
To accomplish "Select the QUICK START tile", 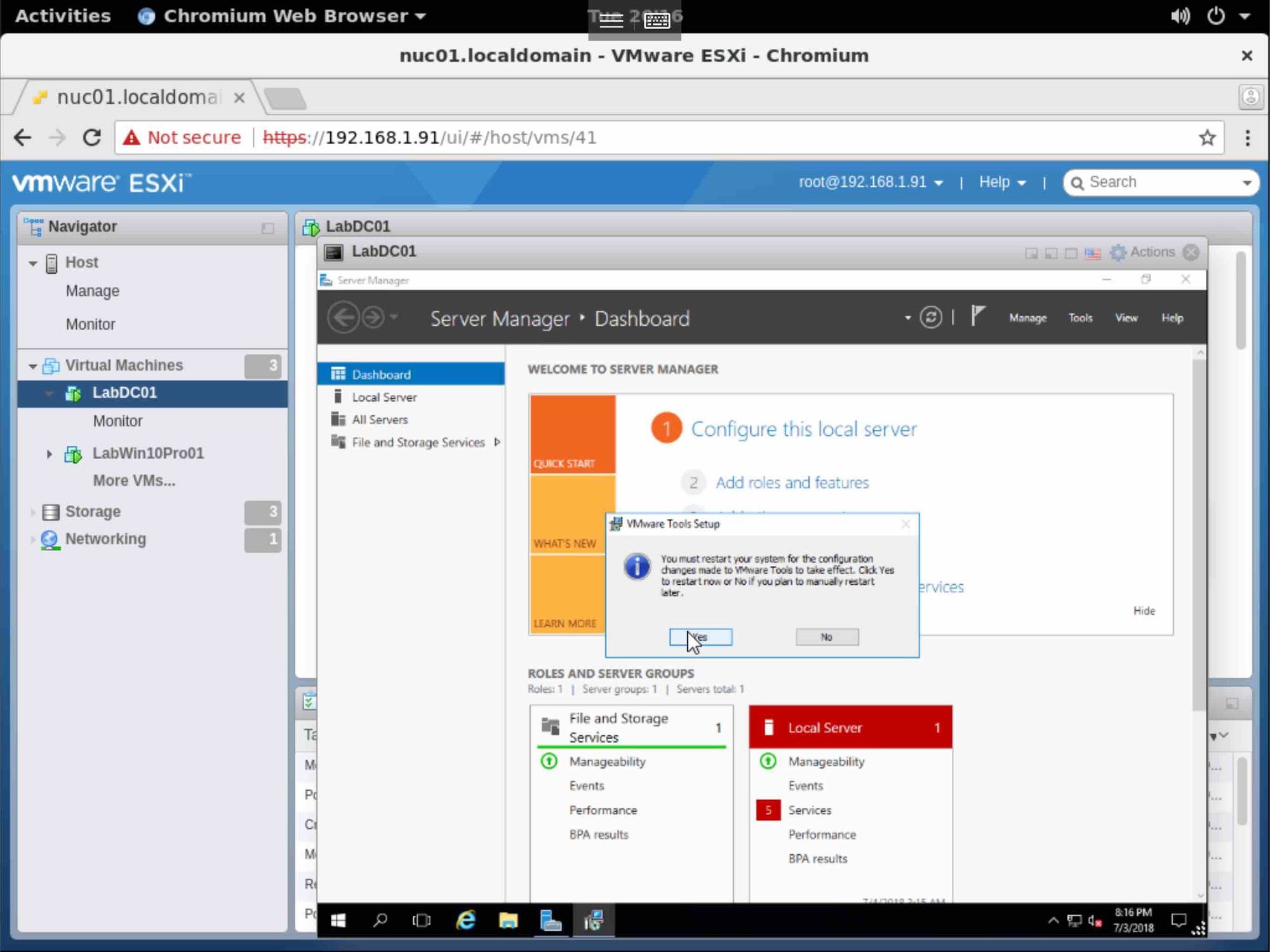I will click(573, 434).
